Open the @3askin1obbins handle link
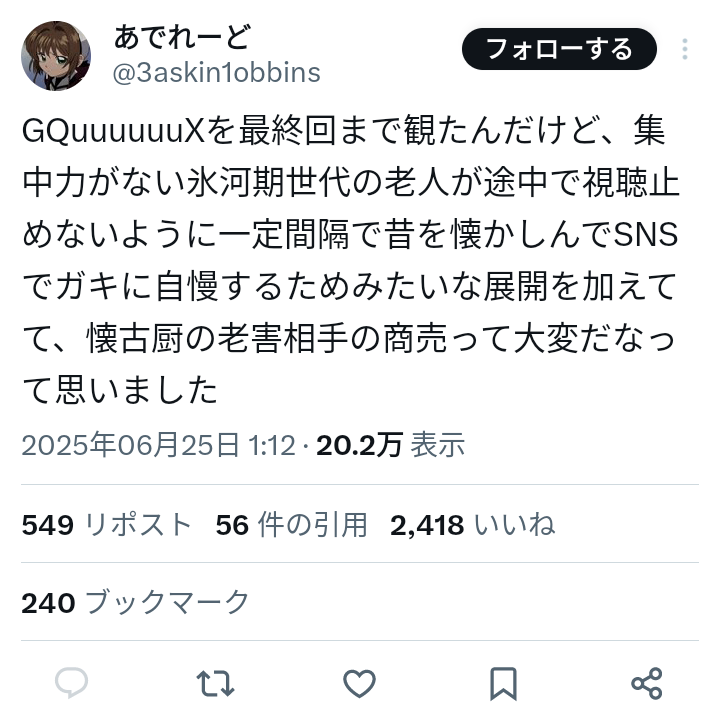 pos(216,73)
